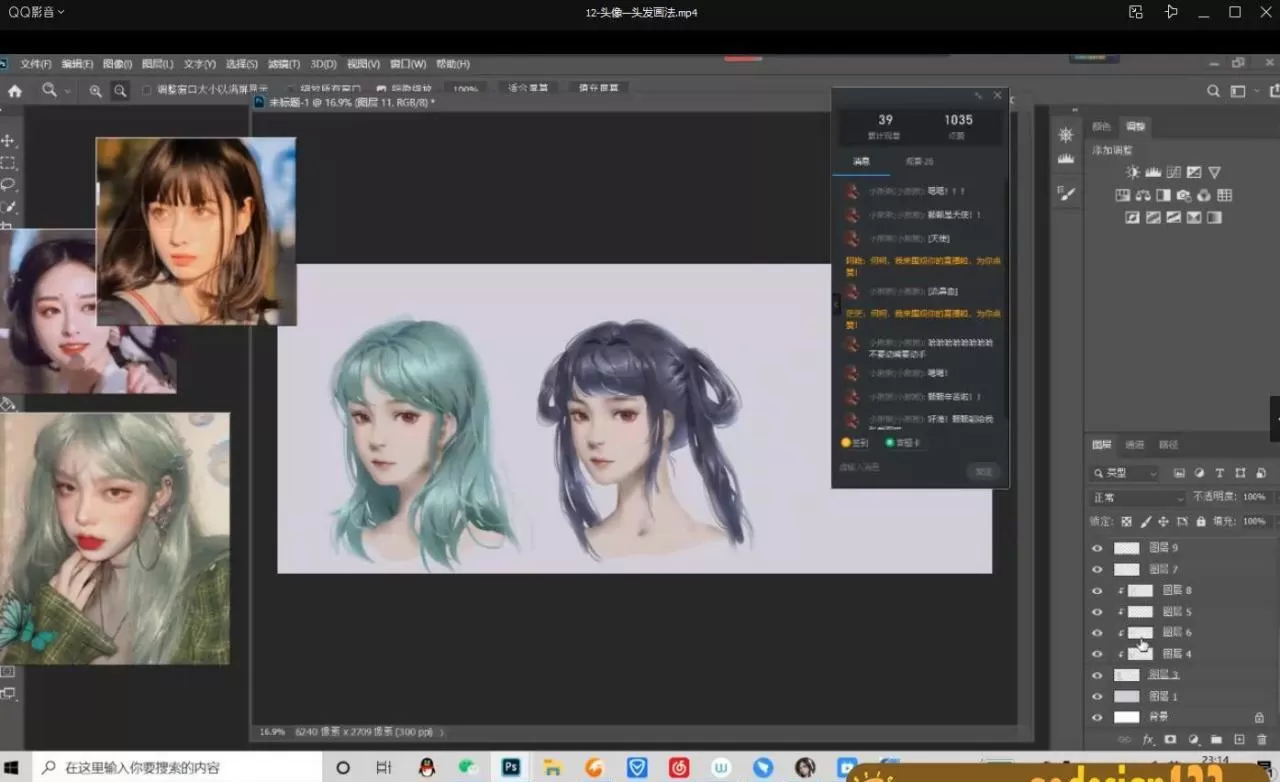
Task: Enable the resize window to fit checkbox
Action: point(147,90)
